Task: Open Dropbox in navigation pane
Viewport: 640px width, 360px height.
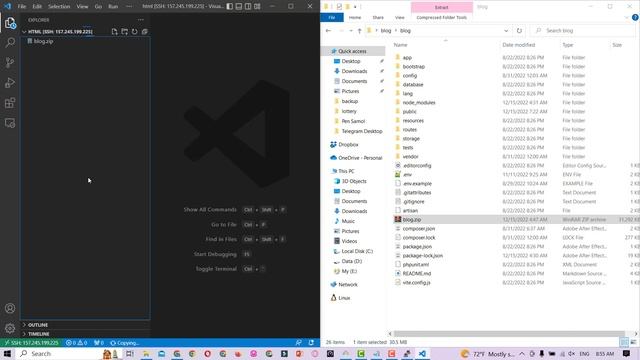Action: [348, 144]
